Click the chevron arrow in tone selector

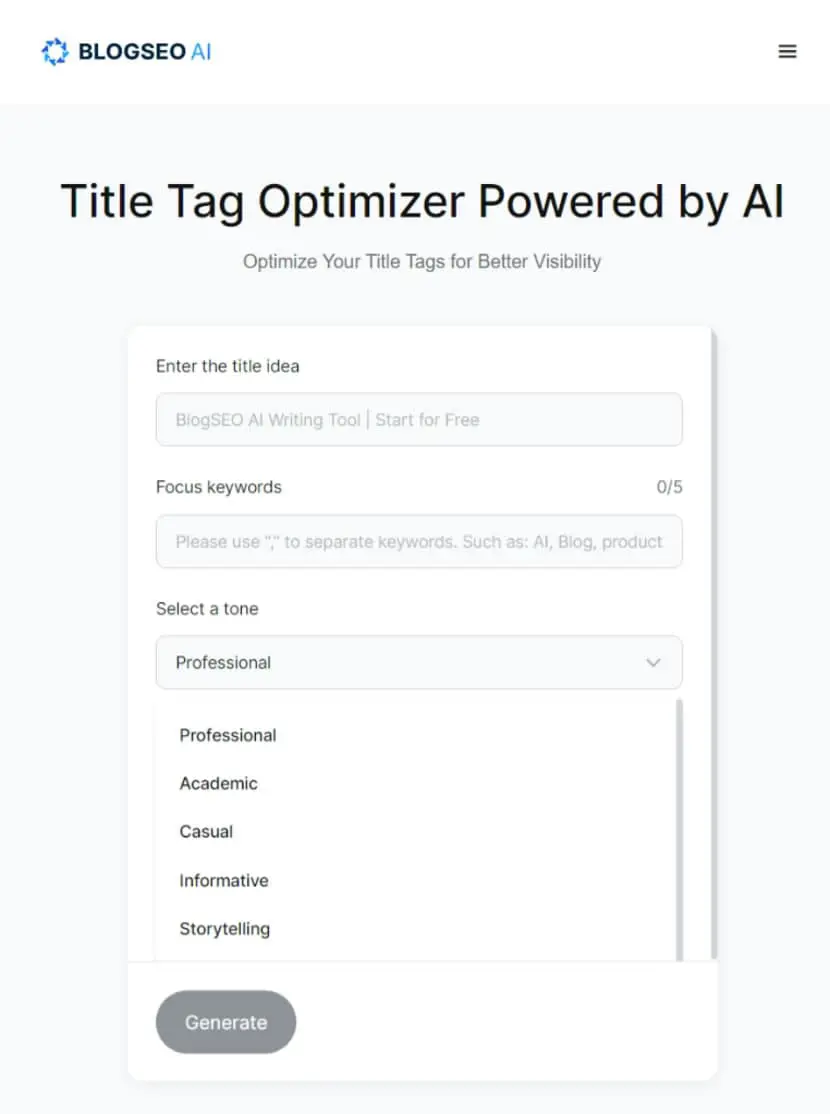tap(653, 662)
